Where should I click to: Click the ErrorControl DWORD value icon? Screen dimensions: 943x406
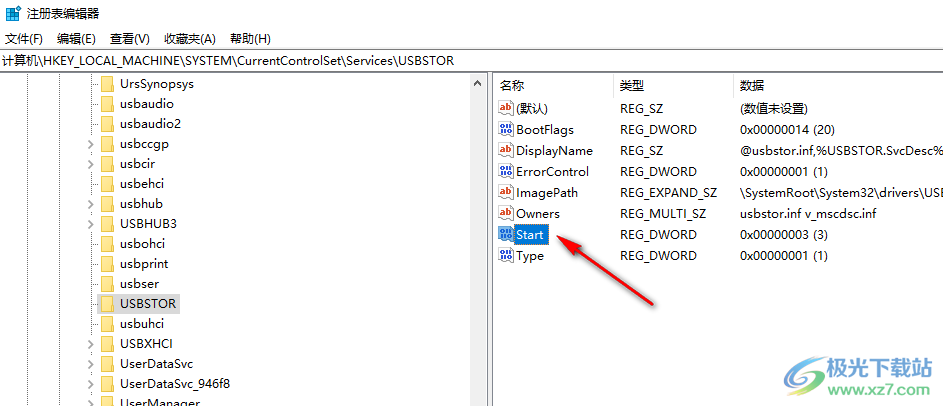(x=506, y=171)
